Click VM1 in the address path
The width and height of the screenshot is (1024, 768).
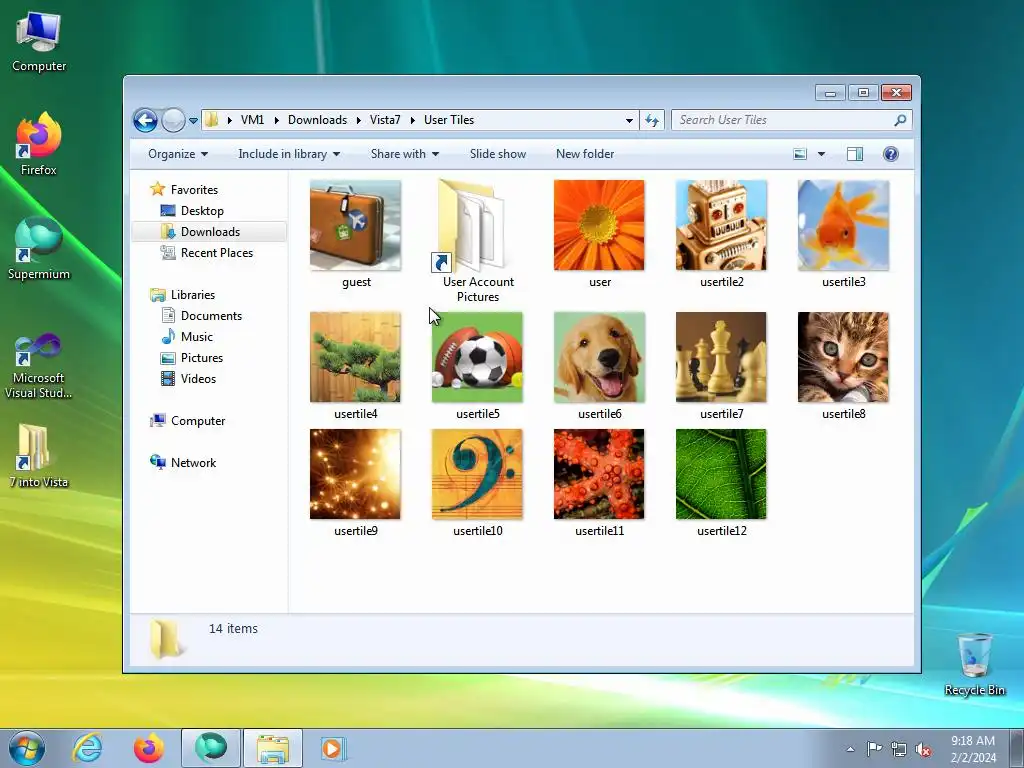[x=252, y=120]
